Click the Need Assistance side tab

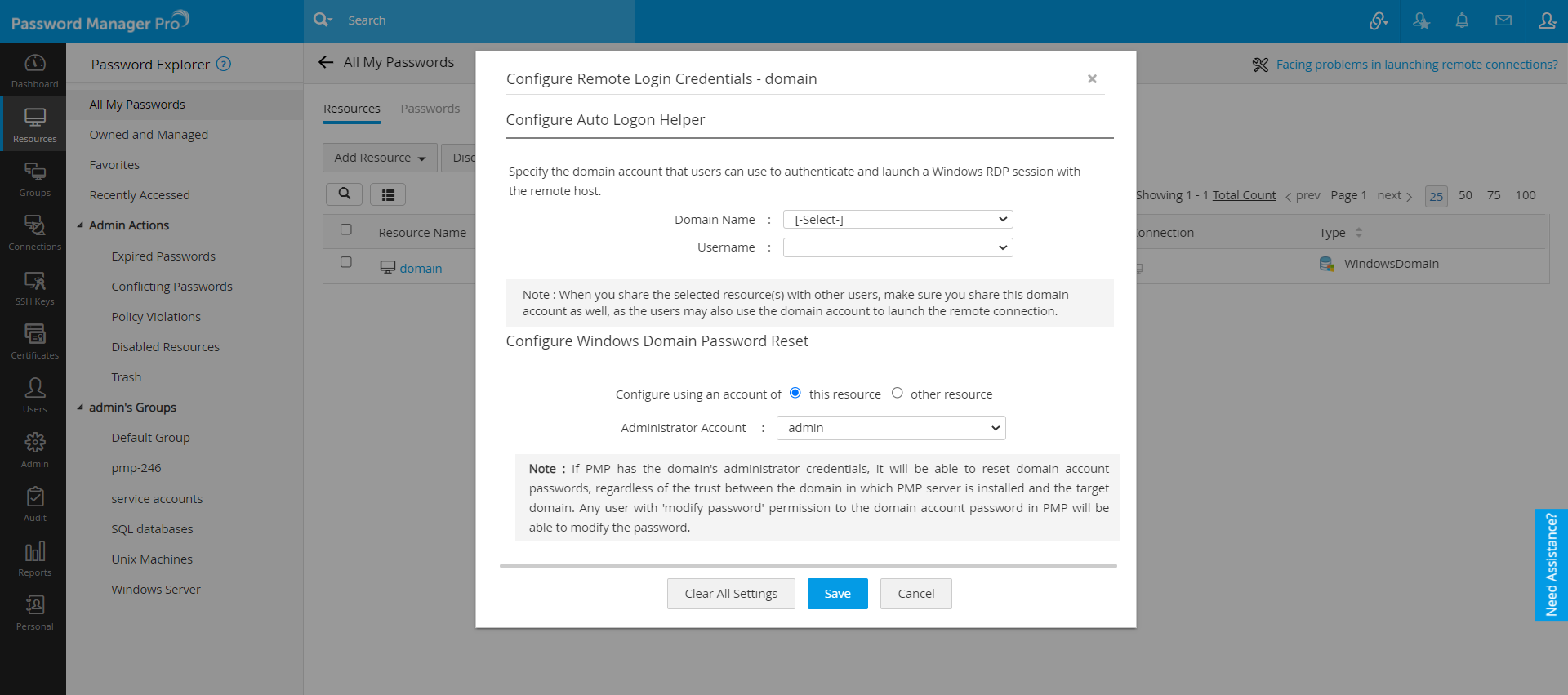pos(1552,565)
